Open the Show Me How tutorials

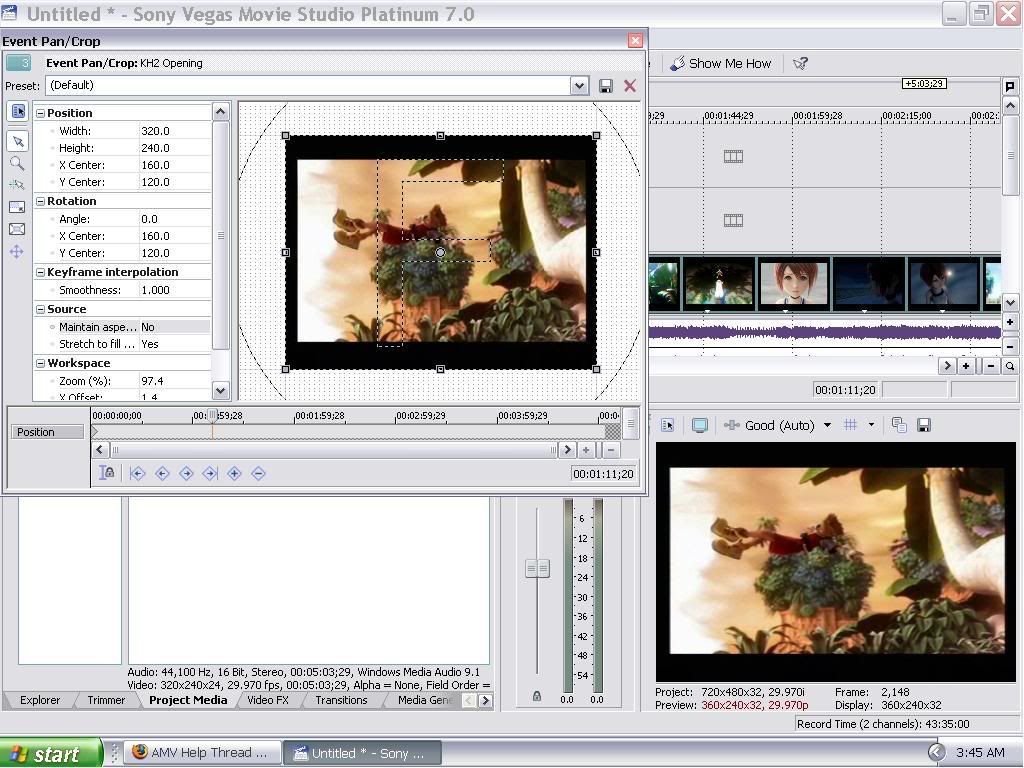(721, 63)
